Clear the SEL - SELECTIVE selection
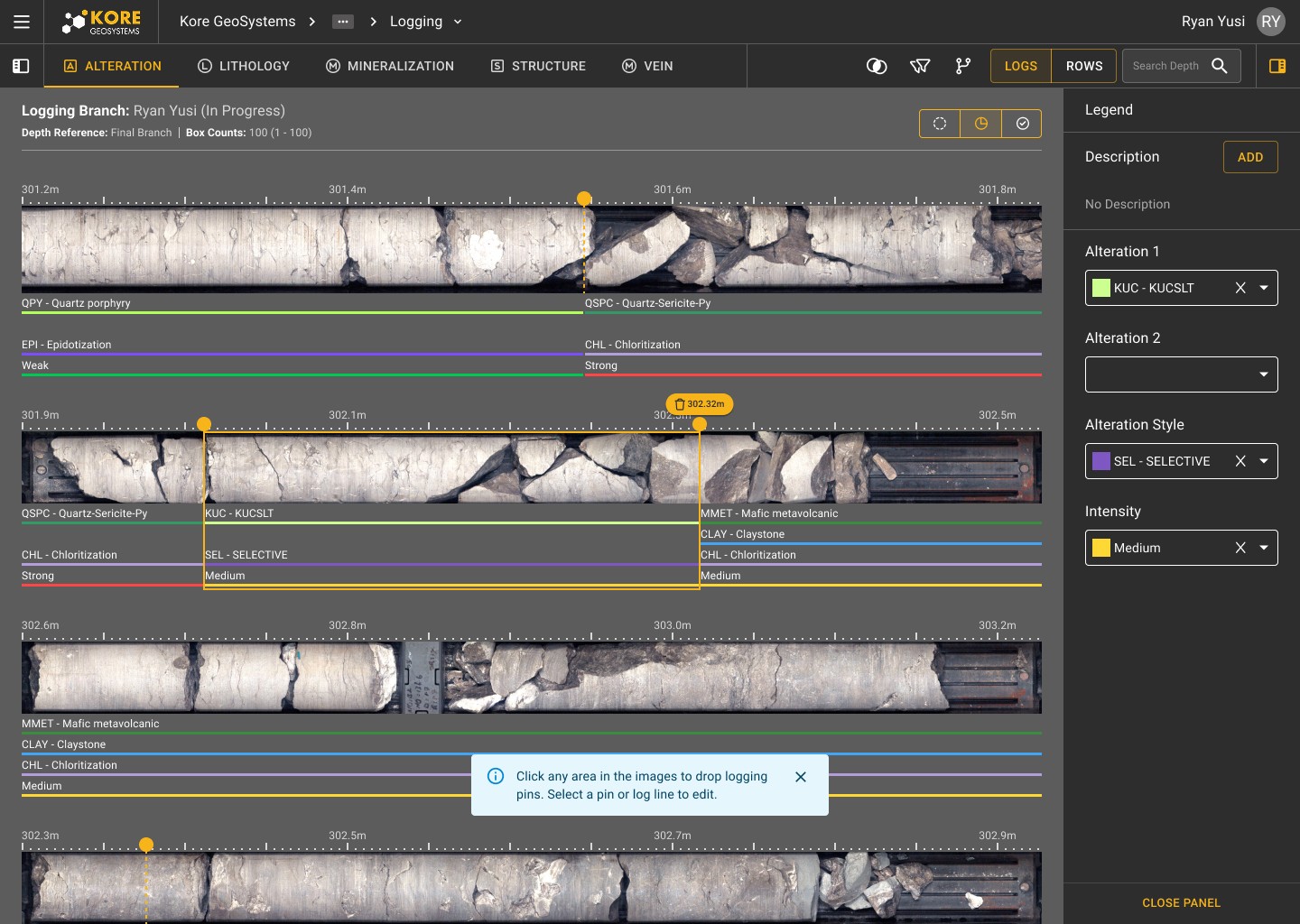This screenshot has width=1300, height=924. click(1240, 461)
